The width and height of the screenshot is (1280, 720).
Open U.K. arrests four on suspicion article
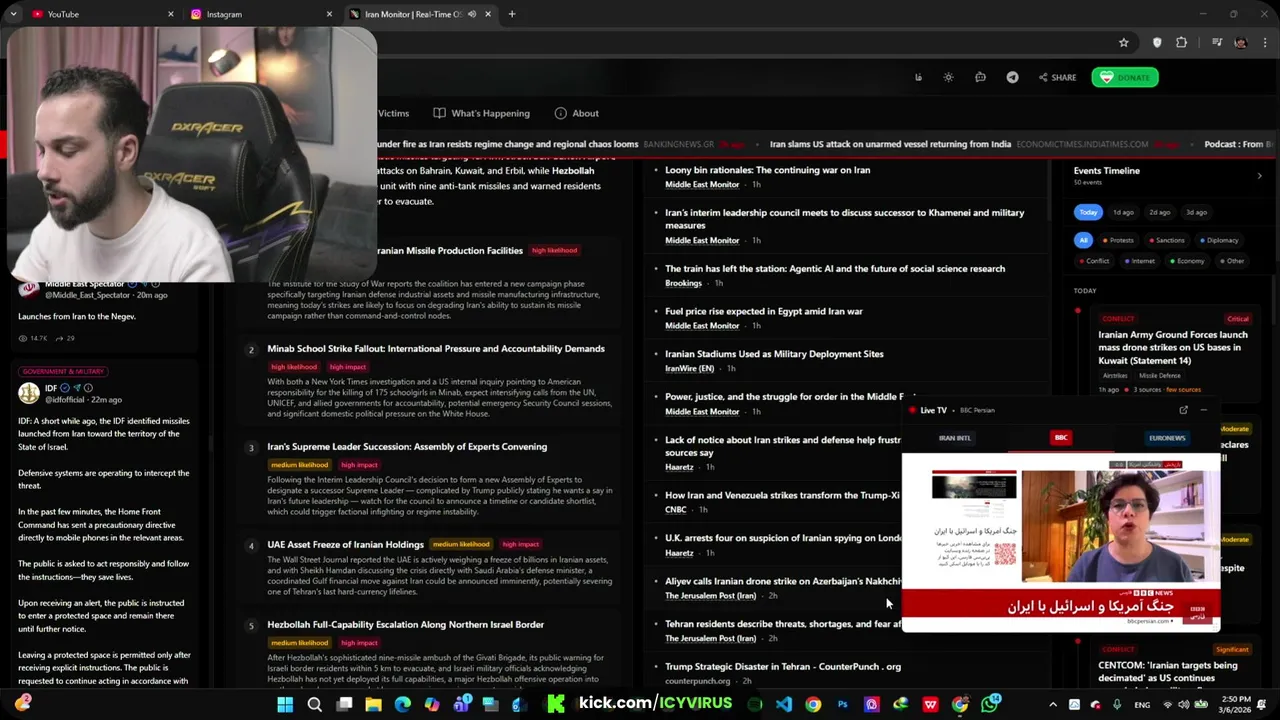(x=783, y=538)
